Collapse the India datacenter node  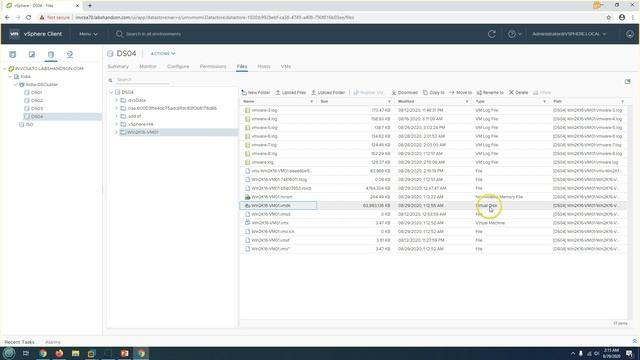(x=10, y=76)
